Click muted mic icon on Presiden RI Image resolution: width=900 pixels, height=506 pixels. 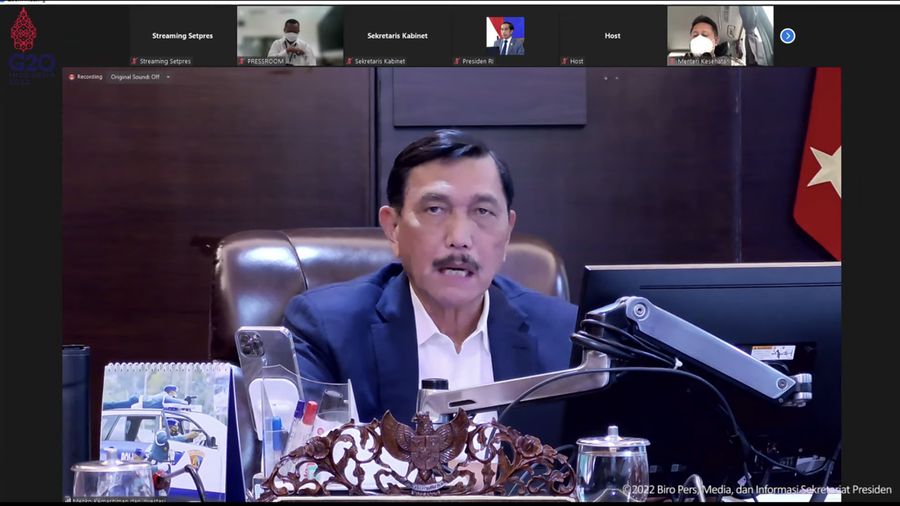coord(456,61)
